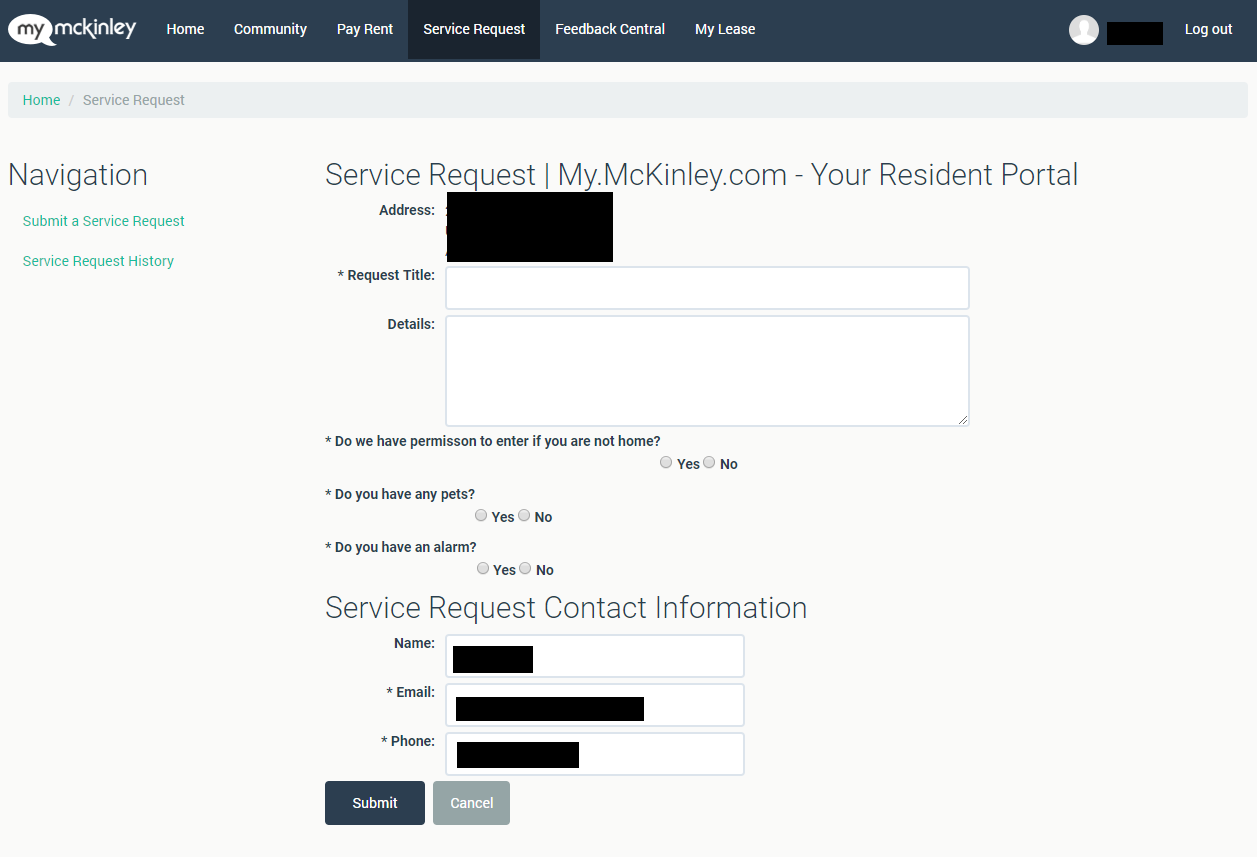The width and height of the screenshot is (1257, 857).
Task: Select No for having an alarm
Action: pos(526,568)
